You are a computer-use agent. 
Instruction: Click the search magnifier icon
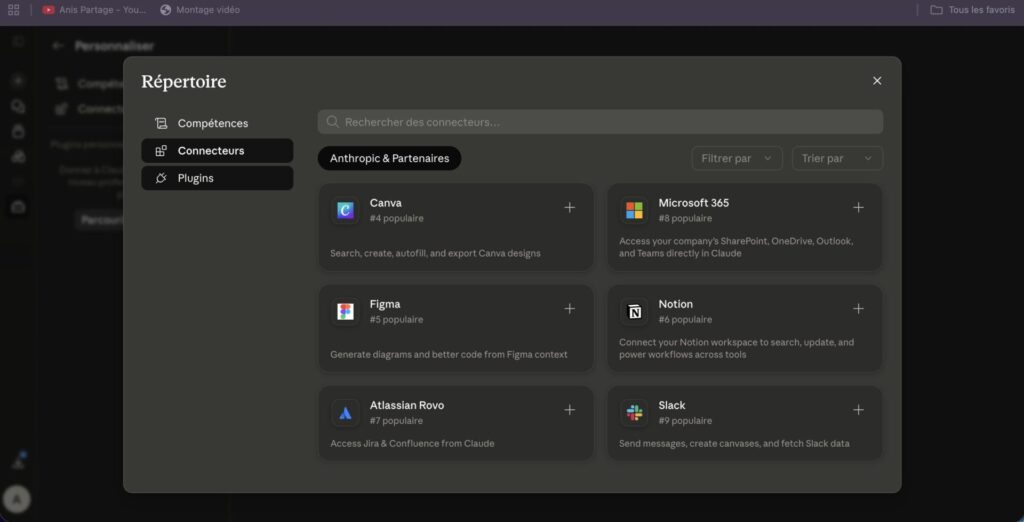pyautogui.click(x=332, y=122)
